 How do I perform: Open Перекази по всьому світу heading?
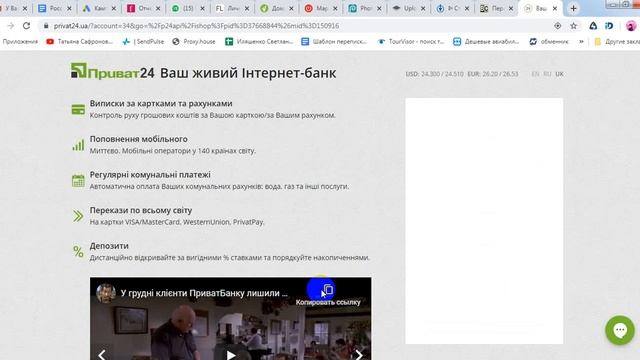click(141, 210)
